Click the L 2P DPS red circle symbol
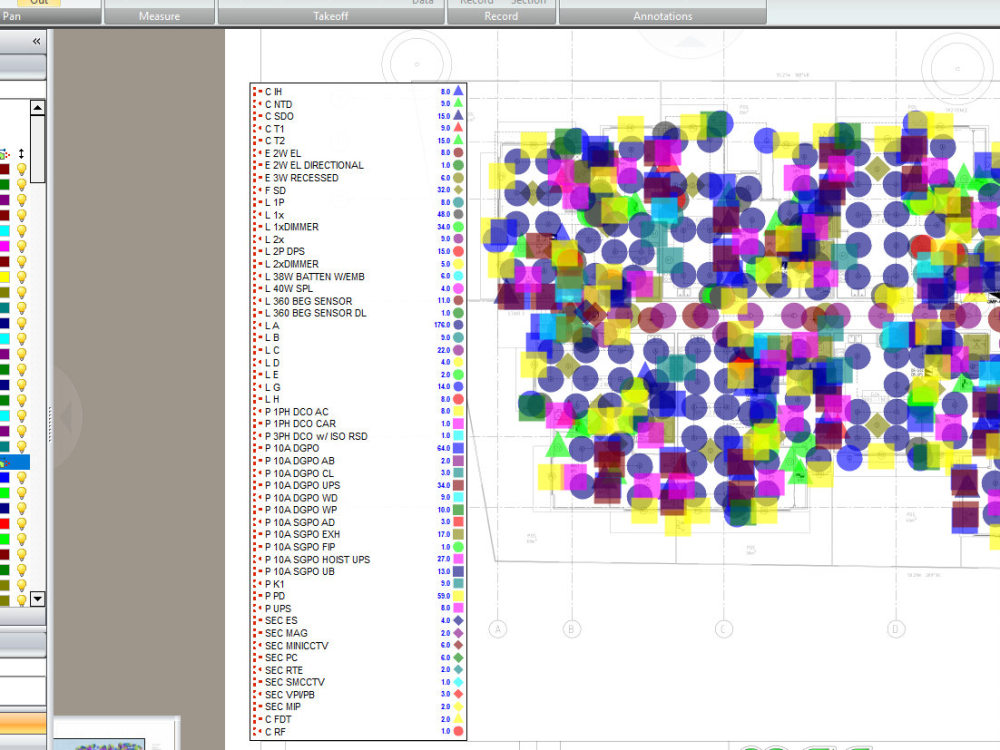The width and height of the screenshot is (1000, 750). pos(458,251)
